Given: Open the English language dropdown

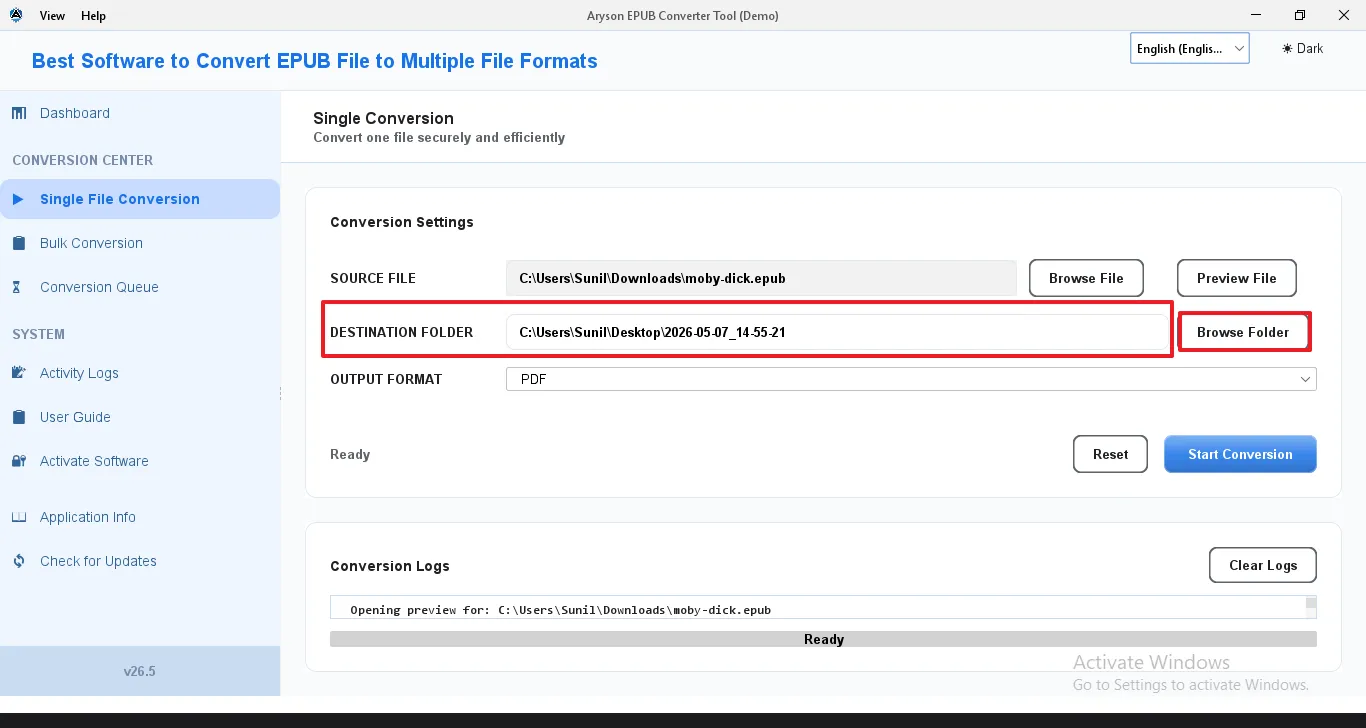Looking at the screenshot, I should tap(1190, 48).
